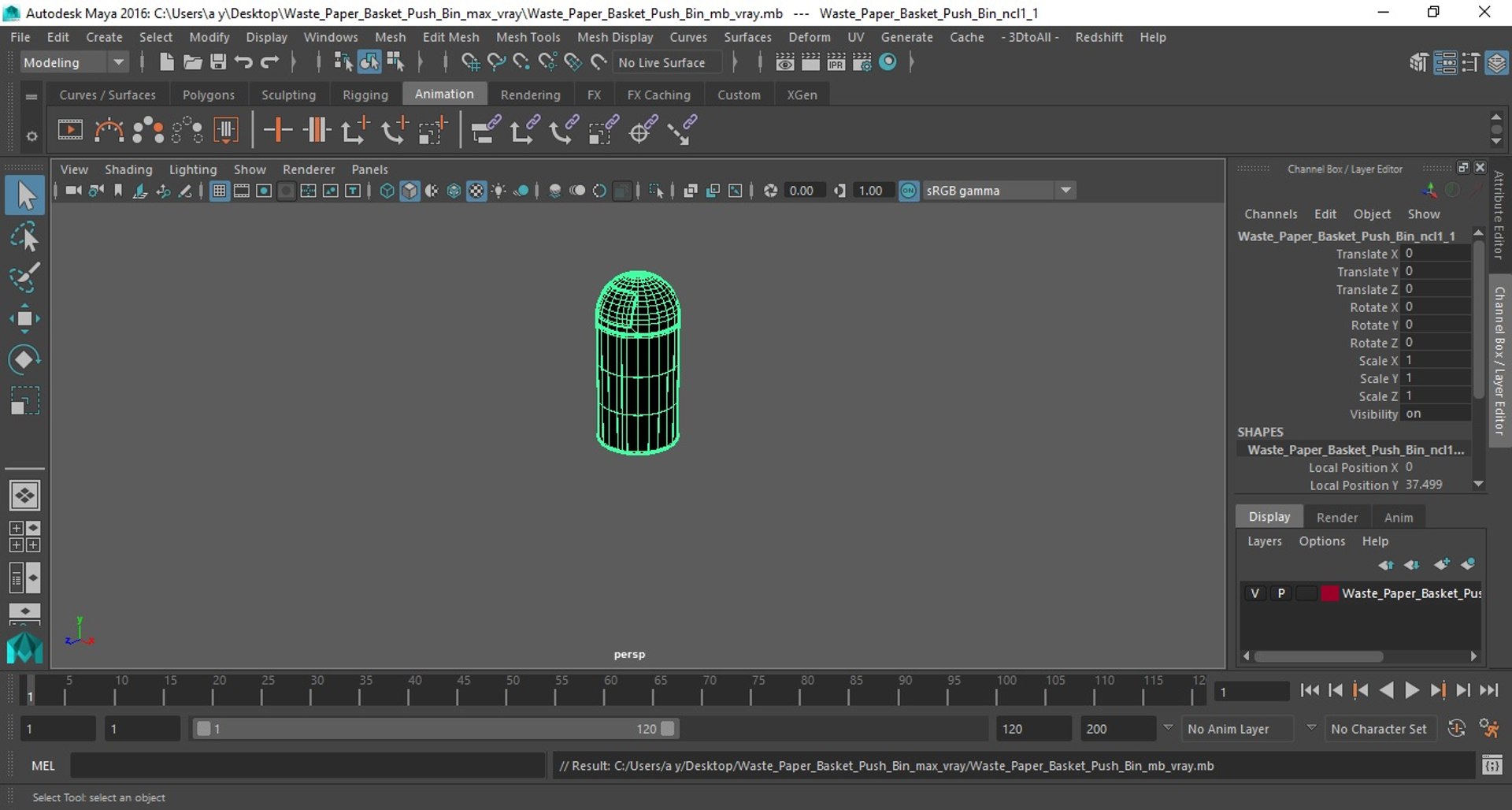Click the Playblast shelf icon

pyautogui.click(x=70, y=130)
